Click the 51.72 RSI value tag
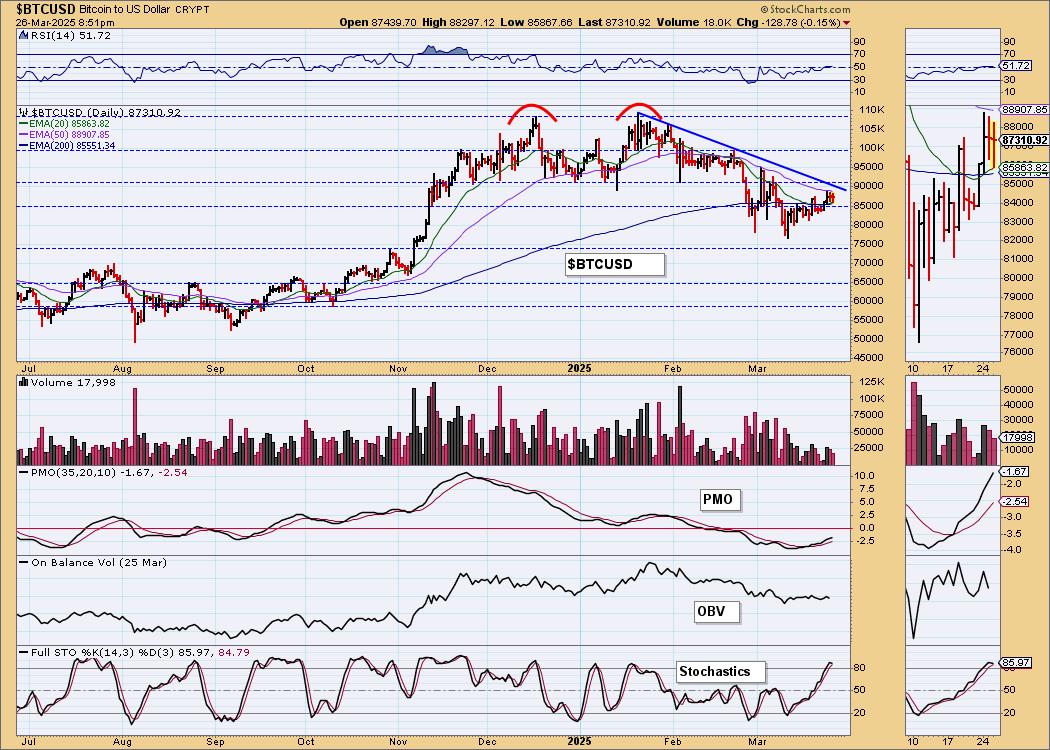Image resolution: width=1050 pixels, height=750 pixels. [1017, 66]
